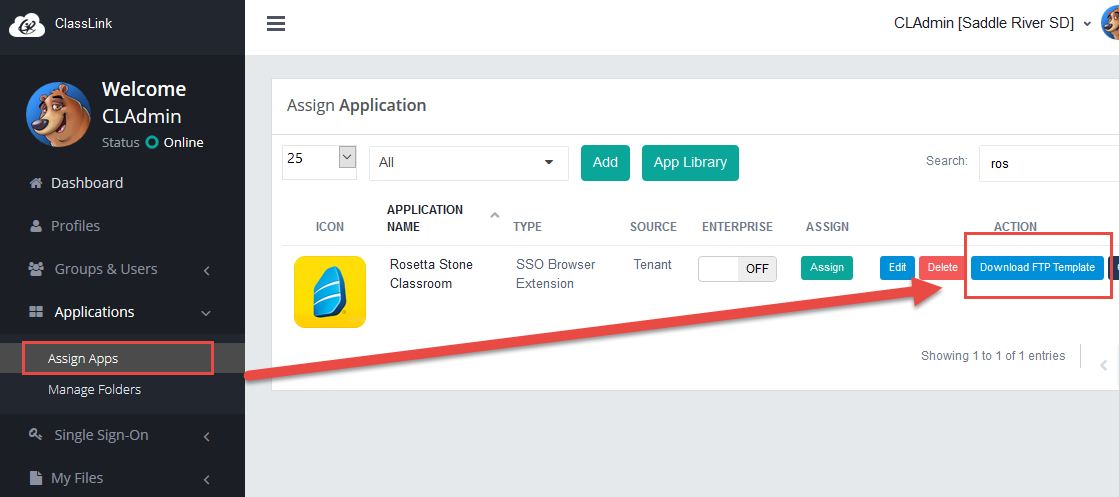Open the All filter dropdown
The height and width of the screenshot is (497, 1119).
click(x=469, y=163)
